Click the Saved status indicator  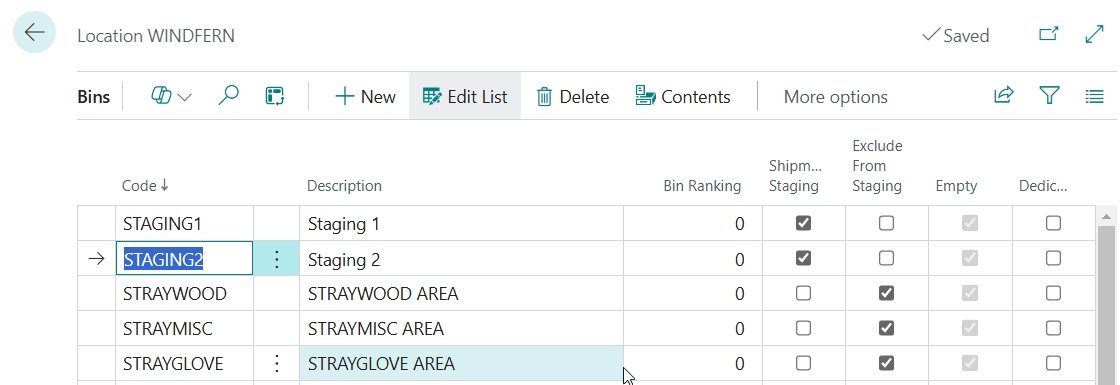coord(956,36)
